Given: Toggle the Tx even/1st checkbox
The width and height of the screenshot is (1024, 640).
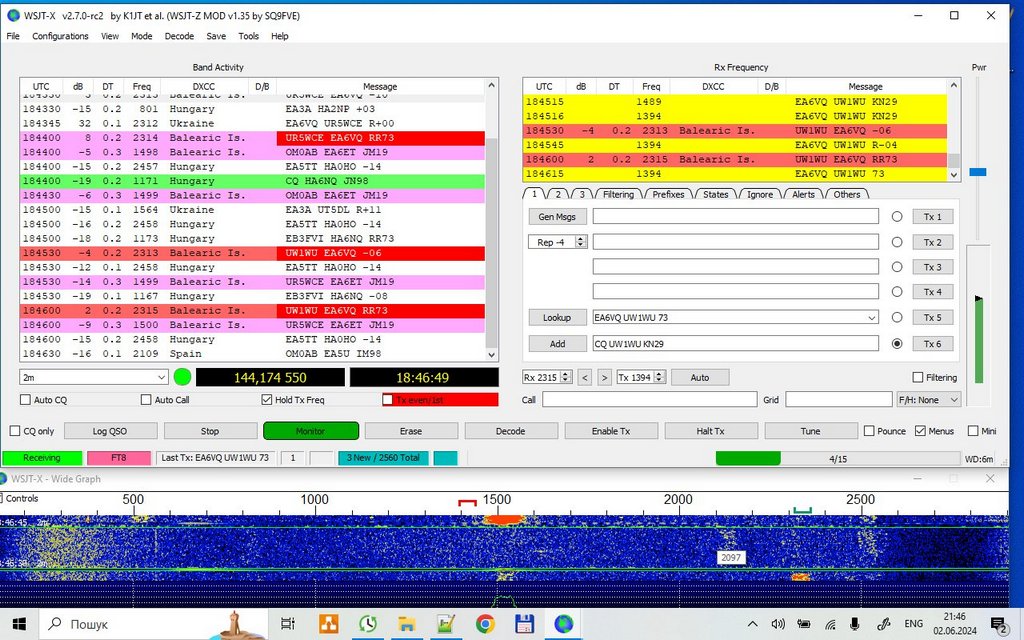Looking at the screenshot, I should coord(387,400).
